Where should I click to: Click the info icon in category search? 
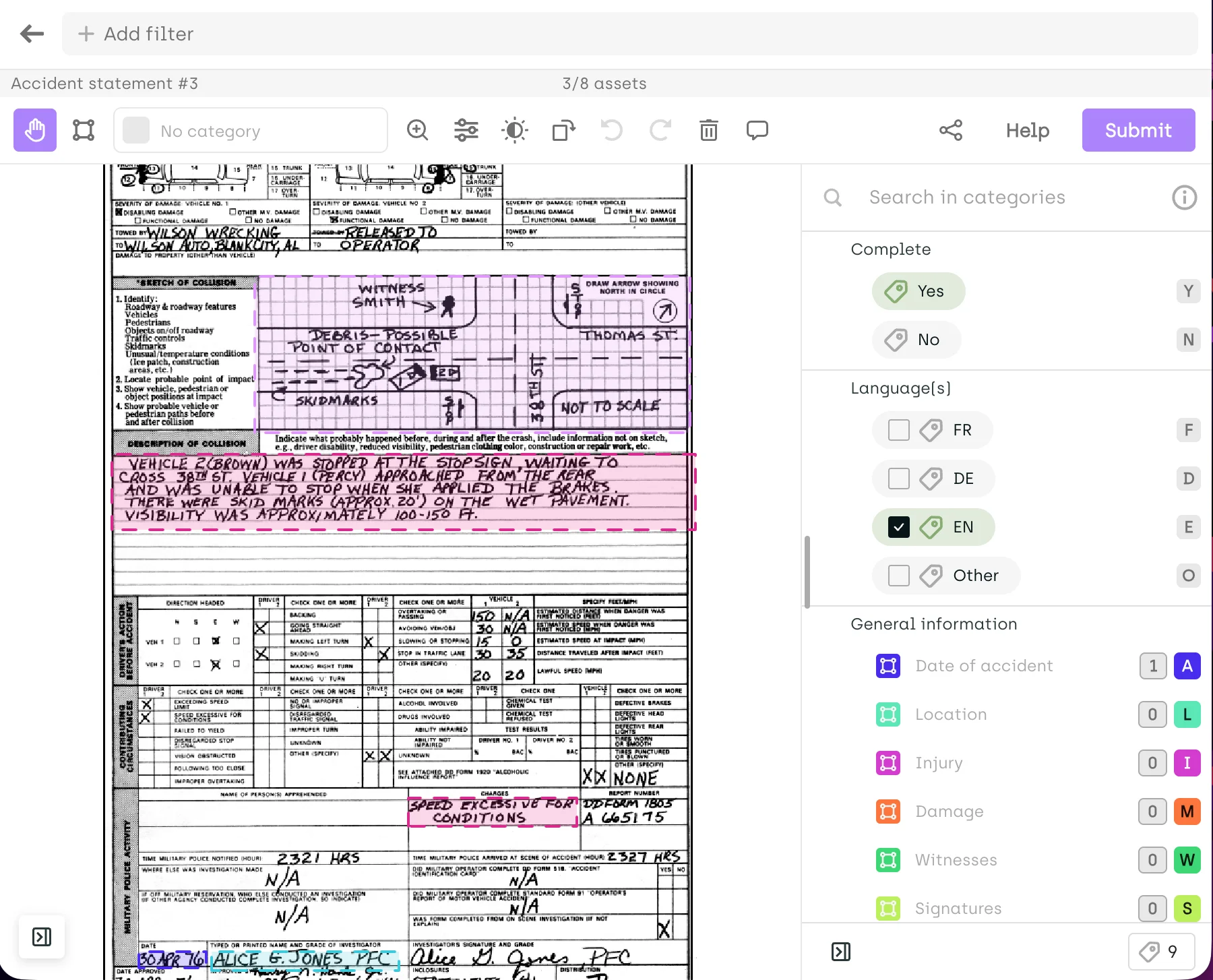1184,197
